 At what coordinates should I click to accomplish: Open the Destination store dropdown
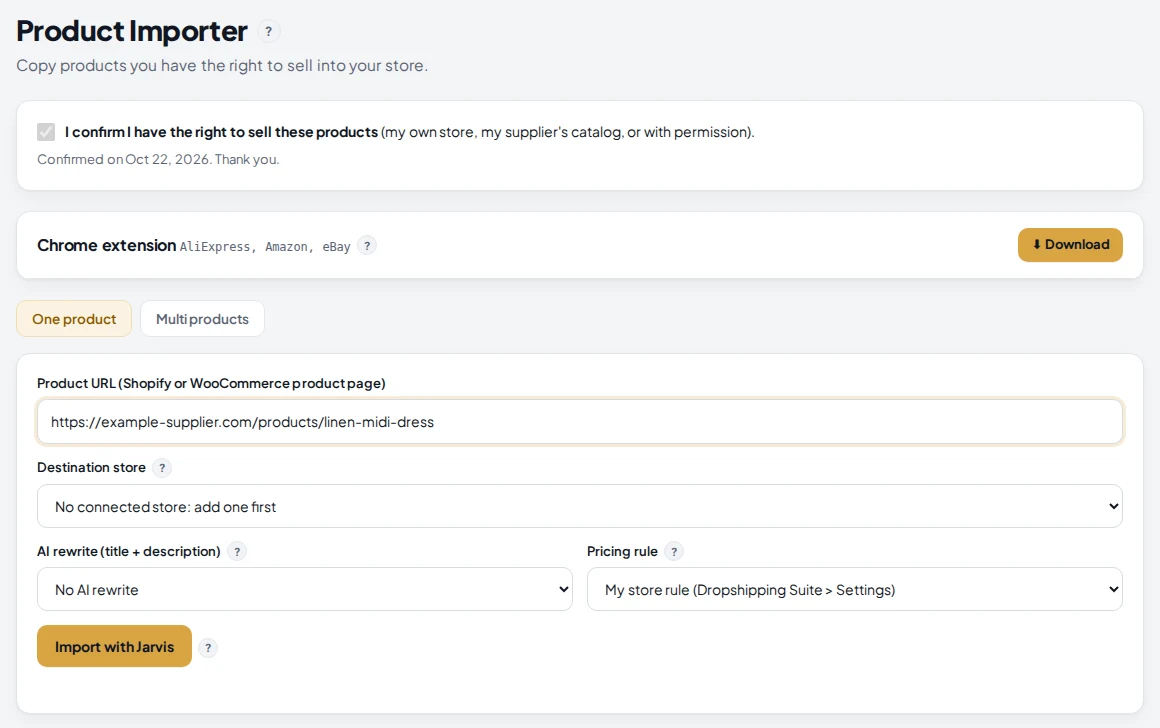click(580, 507)
